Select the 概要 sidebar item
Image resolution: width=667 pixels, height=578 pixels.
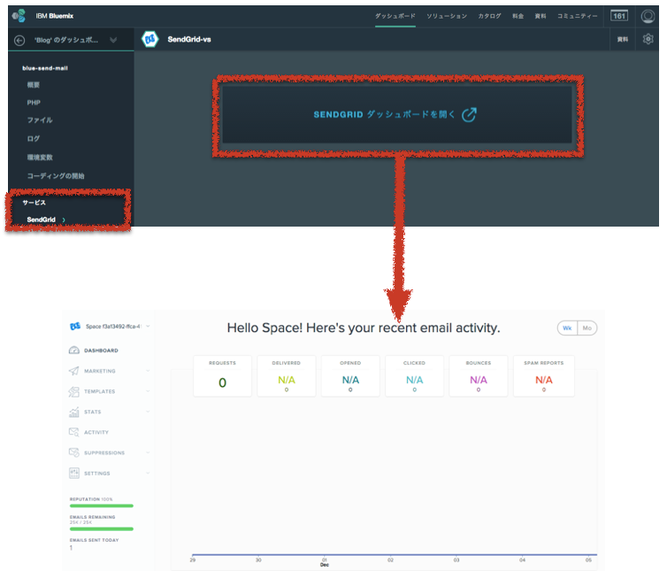pos(33,85)
